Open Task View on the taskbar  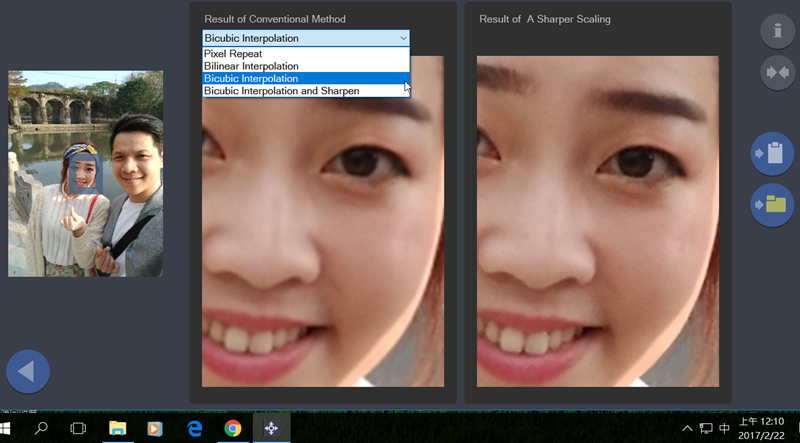point(78,428)
